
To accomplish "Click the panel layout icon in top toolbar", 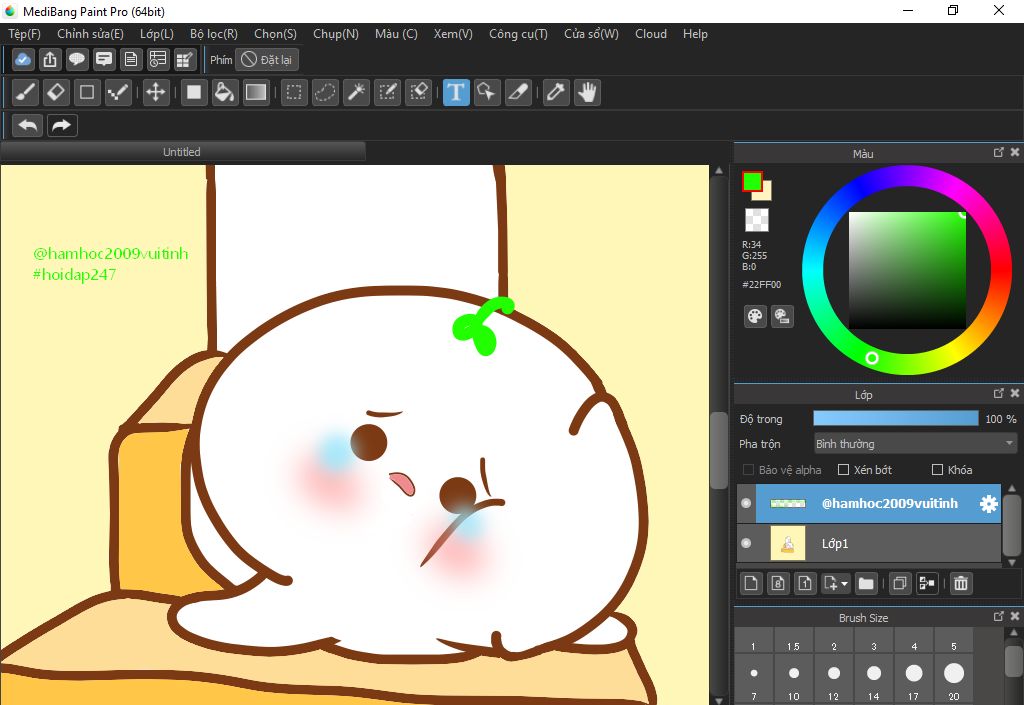I will pyautogui.click(x=157, y=59).
